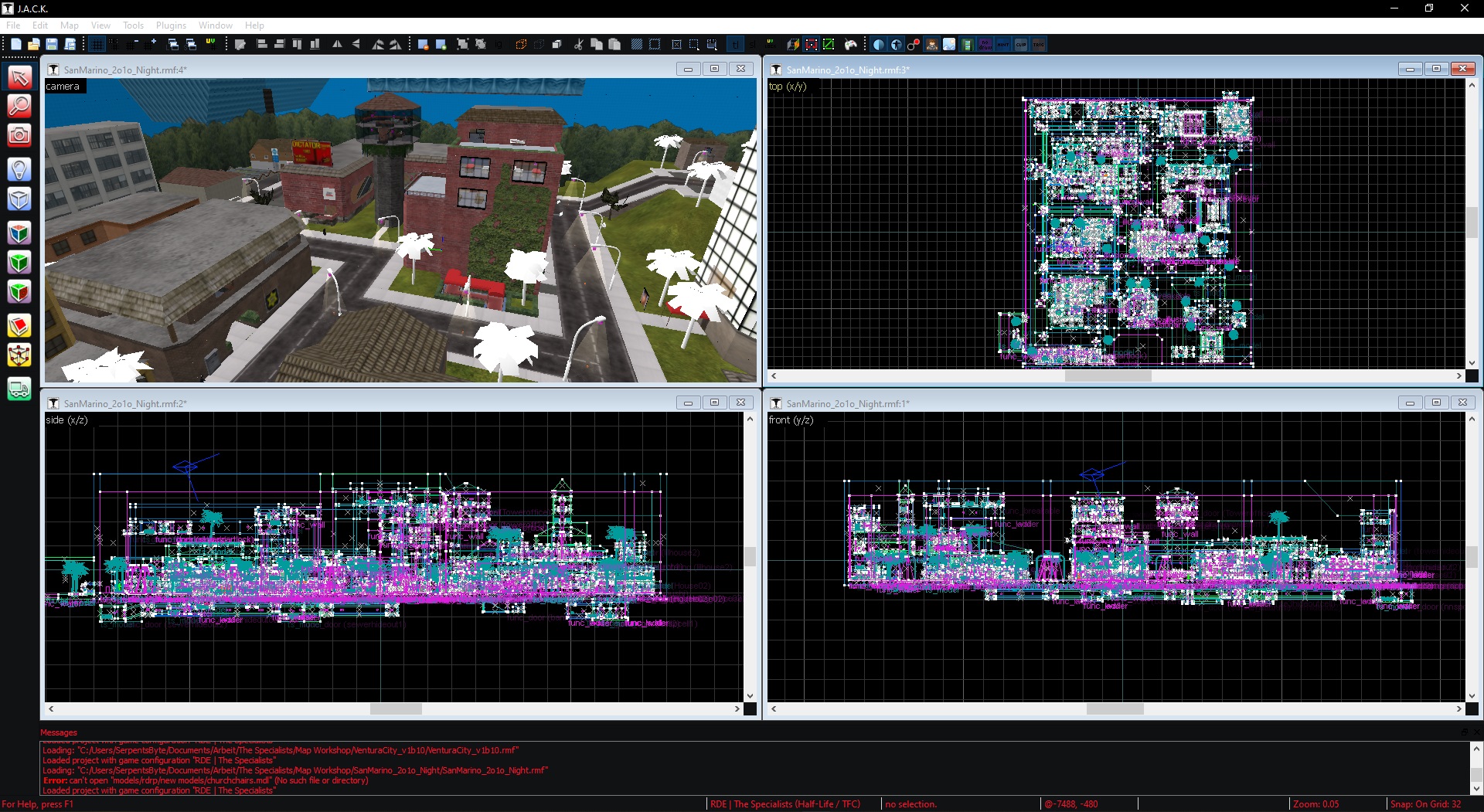This screenshot has height=812, width=1484.
Task: Select the Block creation tool
Action: (x=19, y=199)
